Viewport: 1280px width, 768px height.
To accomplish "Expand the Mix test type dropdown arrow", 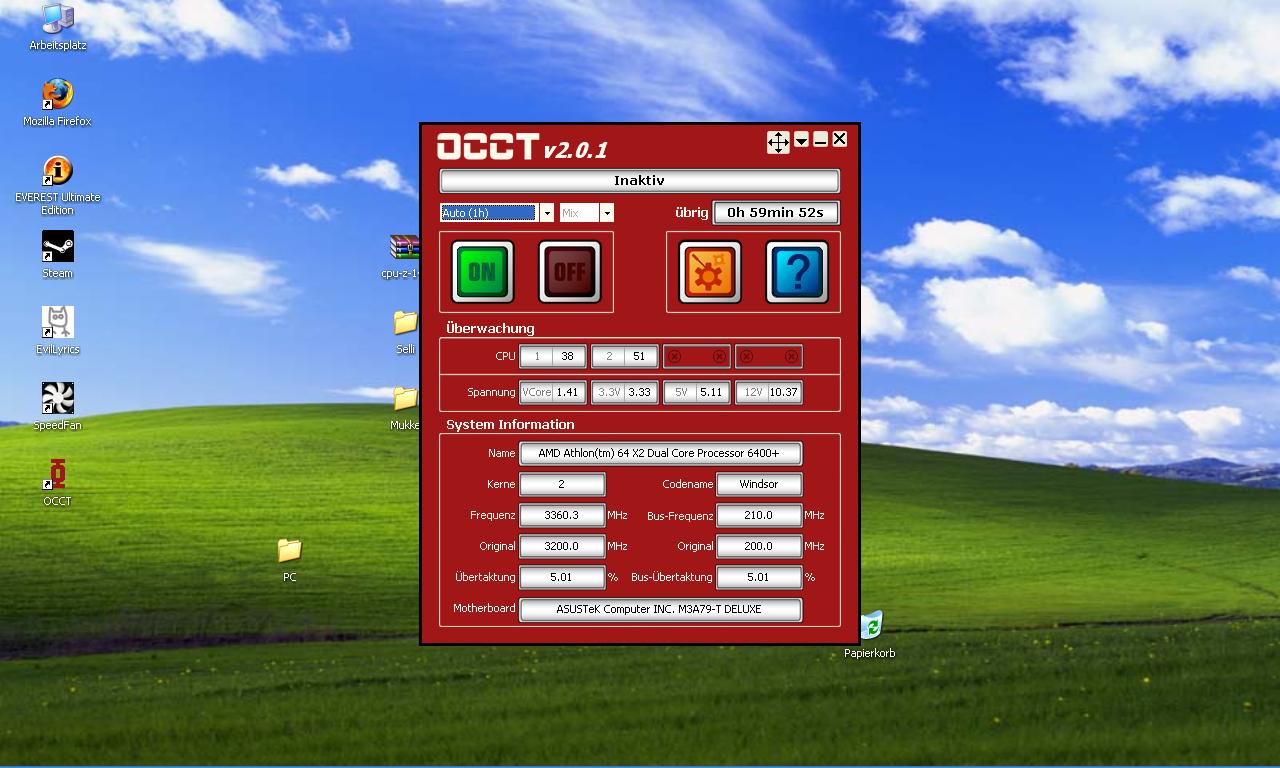I will [606, 213].
